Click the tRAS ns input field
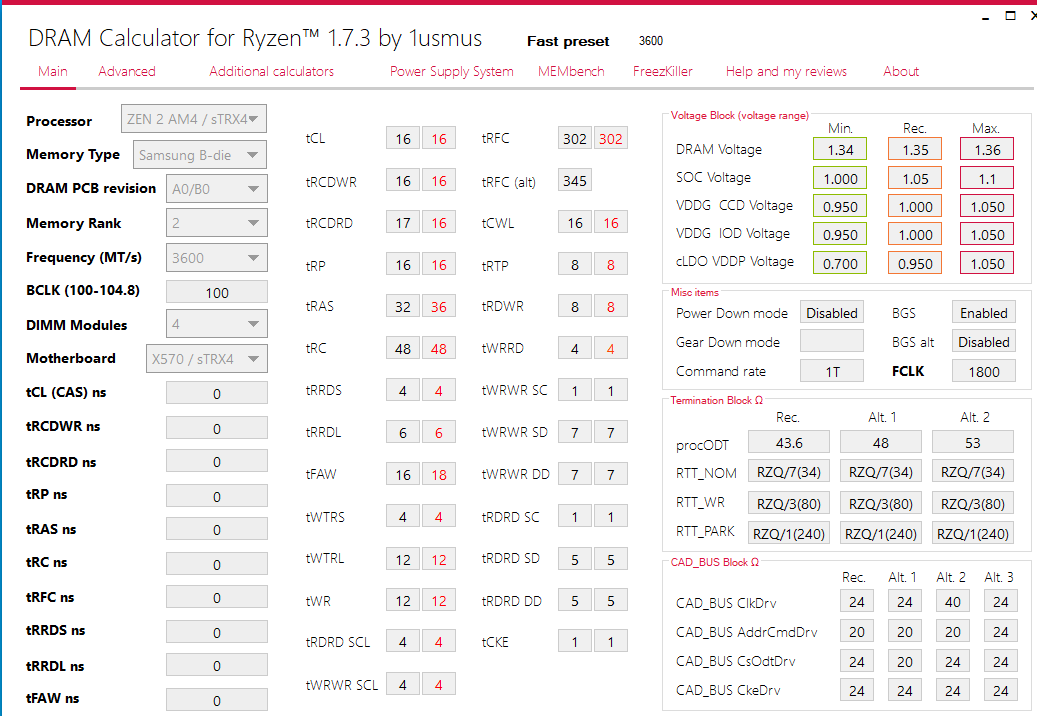Image resolution: width=1037 pixels, height=716 pixels. 217,530
